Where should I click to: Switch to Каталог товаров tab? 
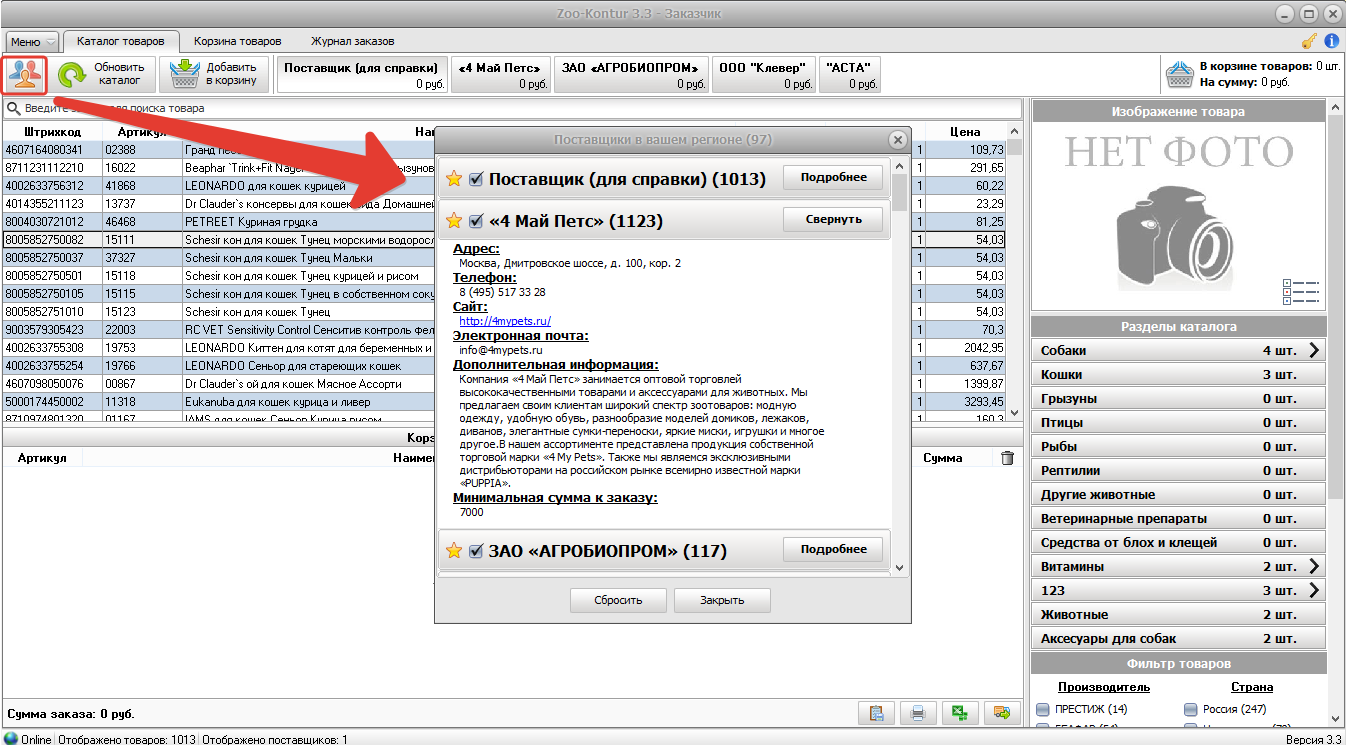(x=121, y=41)
